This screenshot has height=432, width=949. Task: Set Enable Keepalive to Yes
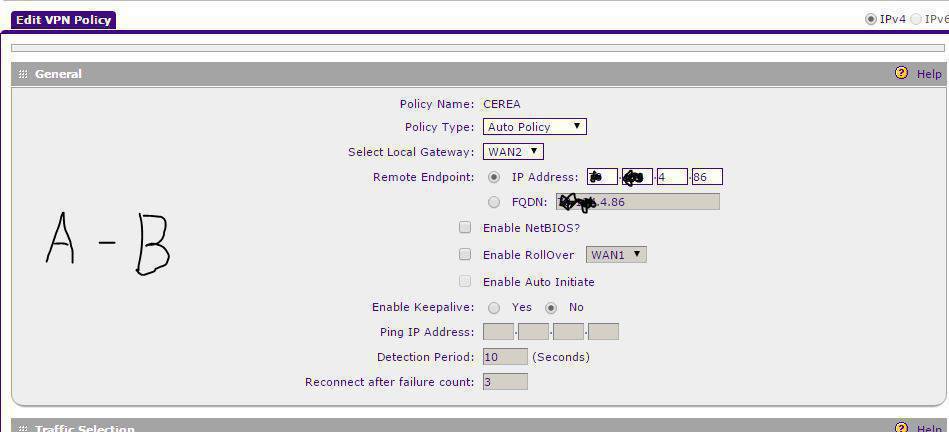[494, 307]
